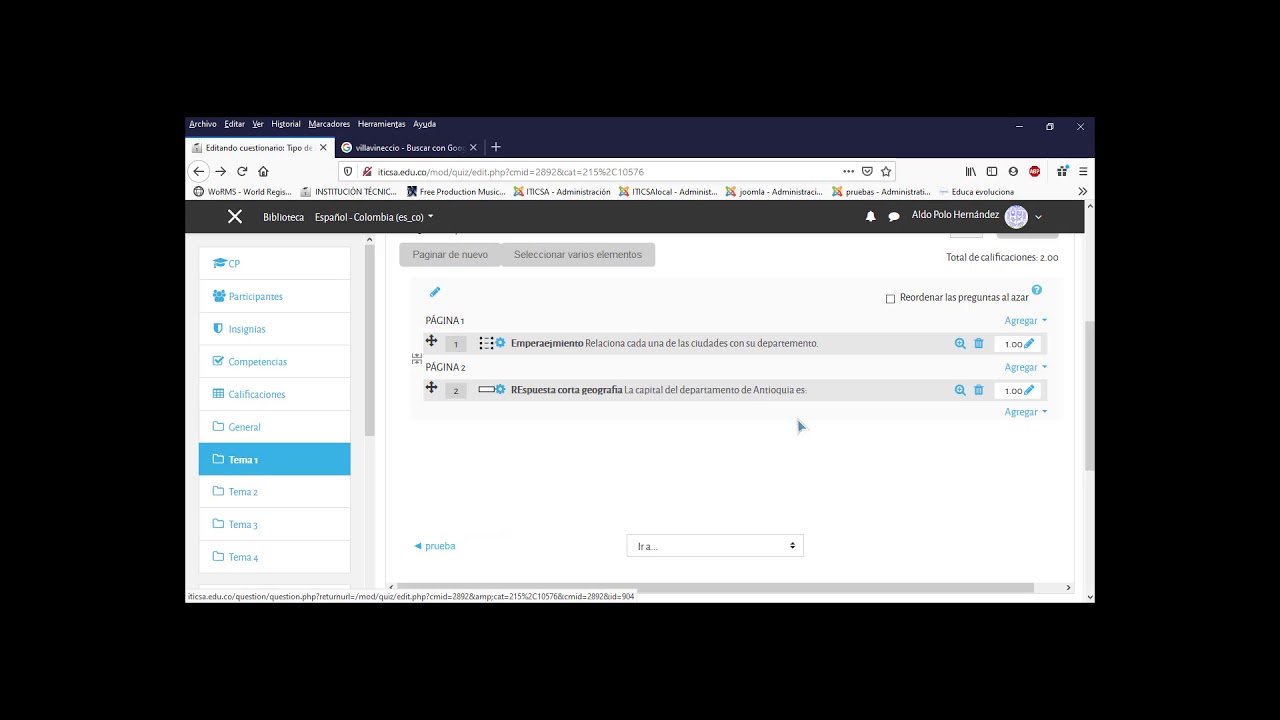
Task: Open the messages speech-bubble icon
Action: coord(894,216)
